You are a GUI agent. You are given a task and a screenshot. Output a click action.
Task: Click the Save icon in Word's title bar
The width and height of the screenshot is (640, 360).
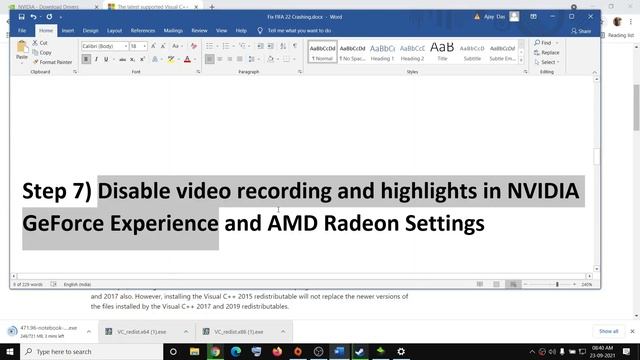[x=22, y=17]
